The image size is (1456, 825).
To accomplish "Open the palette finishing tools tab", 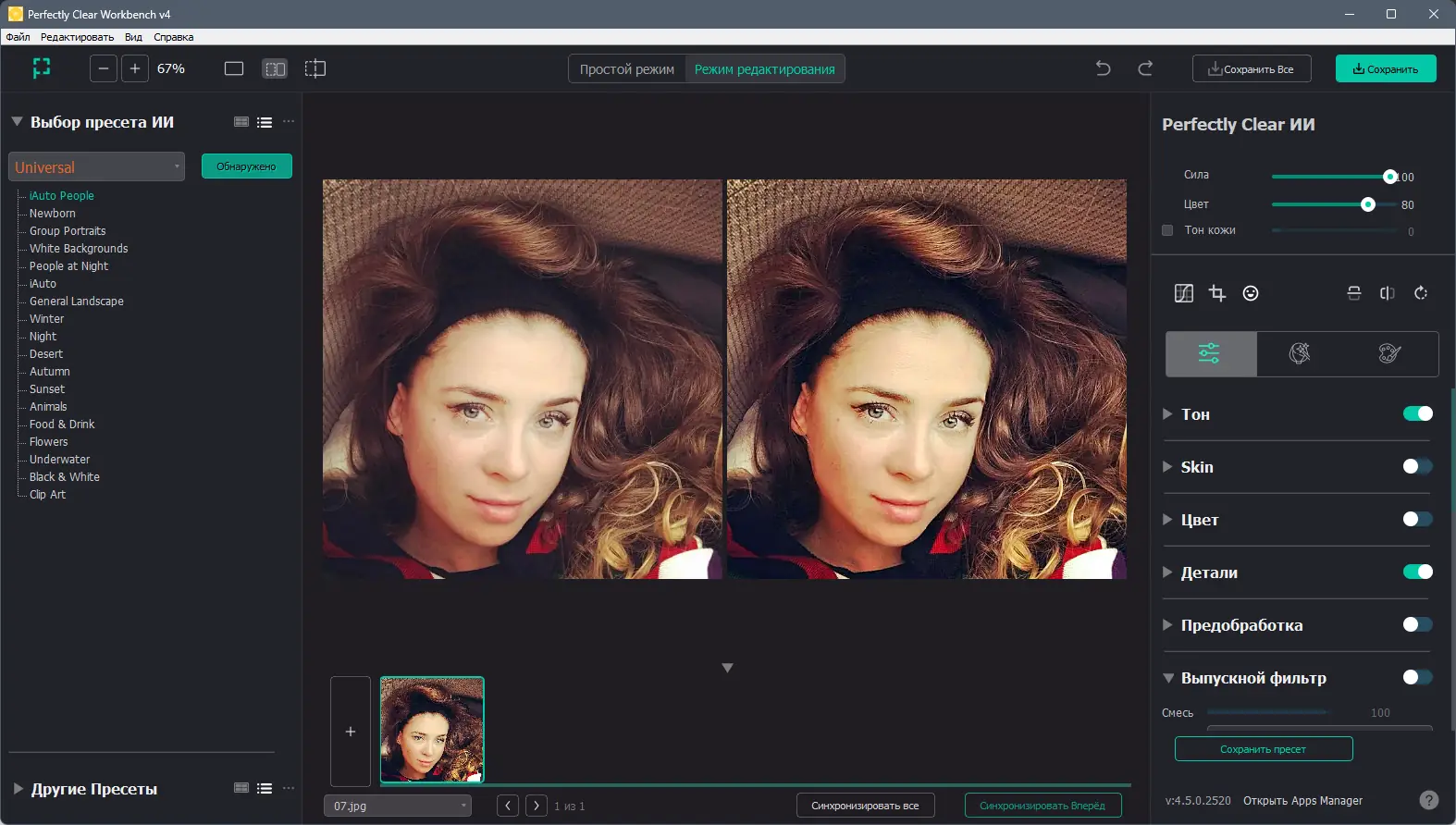I will 1389,353.
